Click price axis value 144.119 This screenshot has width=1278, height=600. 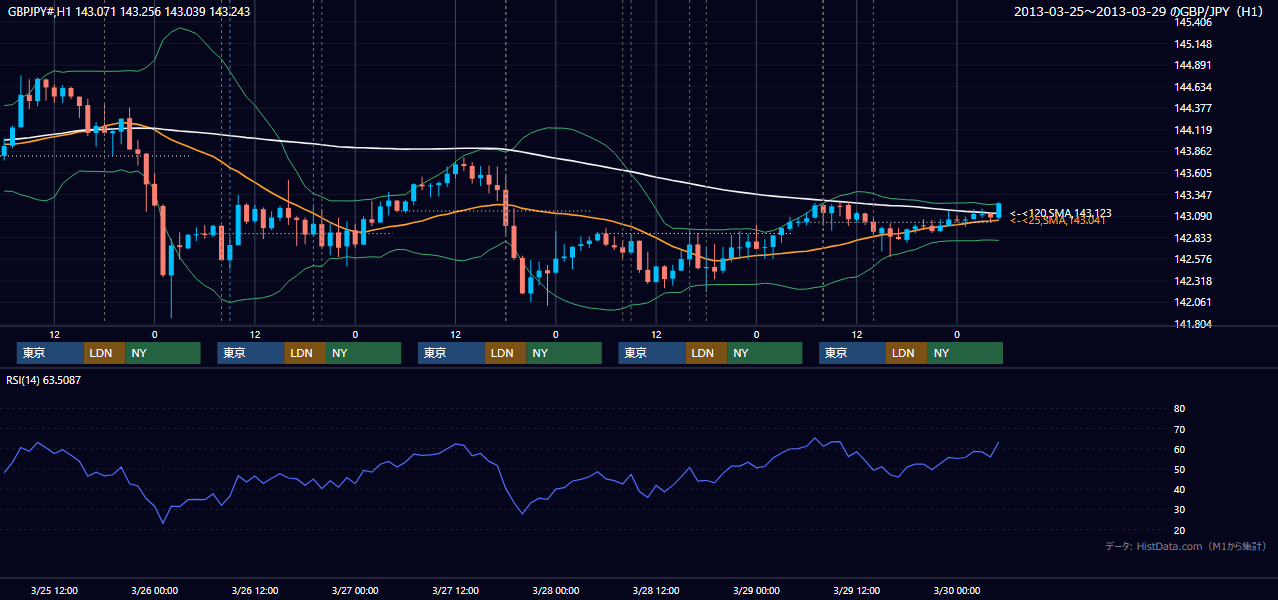[x=1193, y=130]
